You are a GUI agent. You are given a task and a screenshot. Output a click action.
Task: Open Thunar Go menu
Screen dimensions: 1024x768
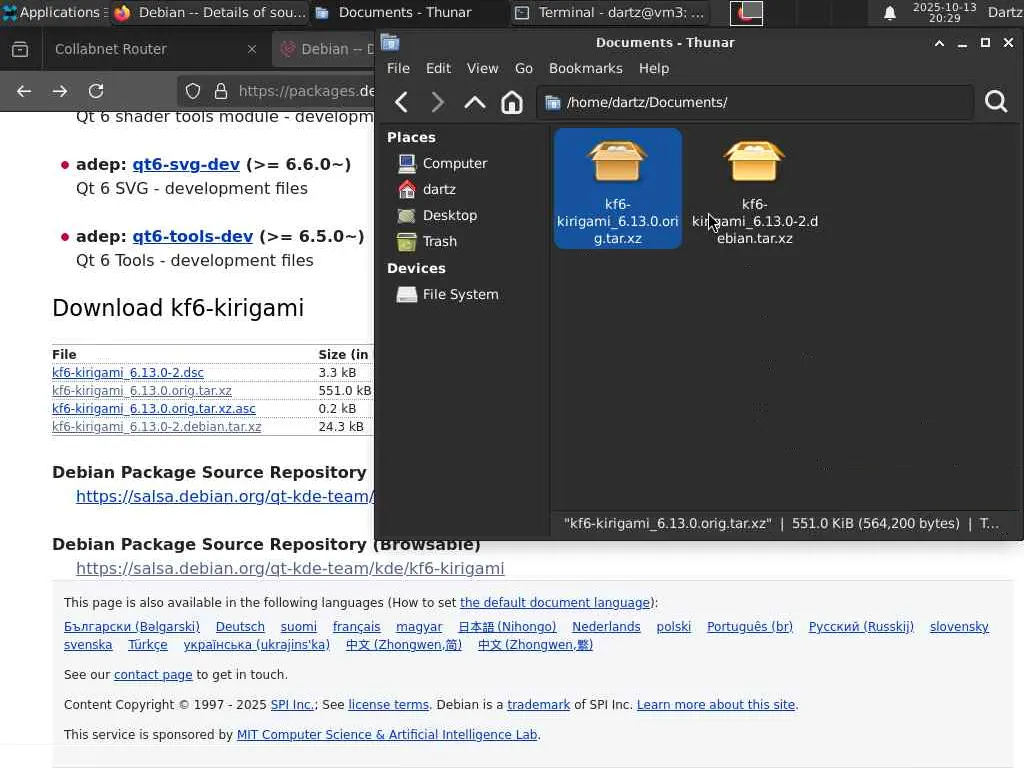(524, 69)
